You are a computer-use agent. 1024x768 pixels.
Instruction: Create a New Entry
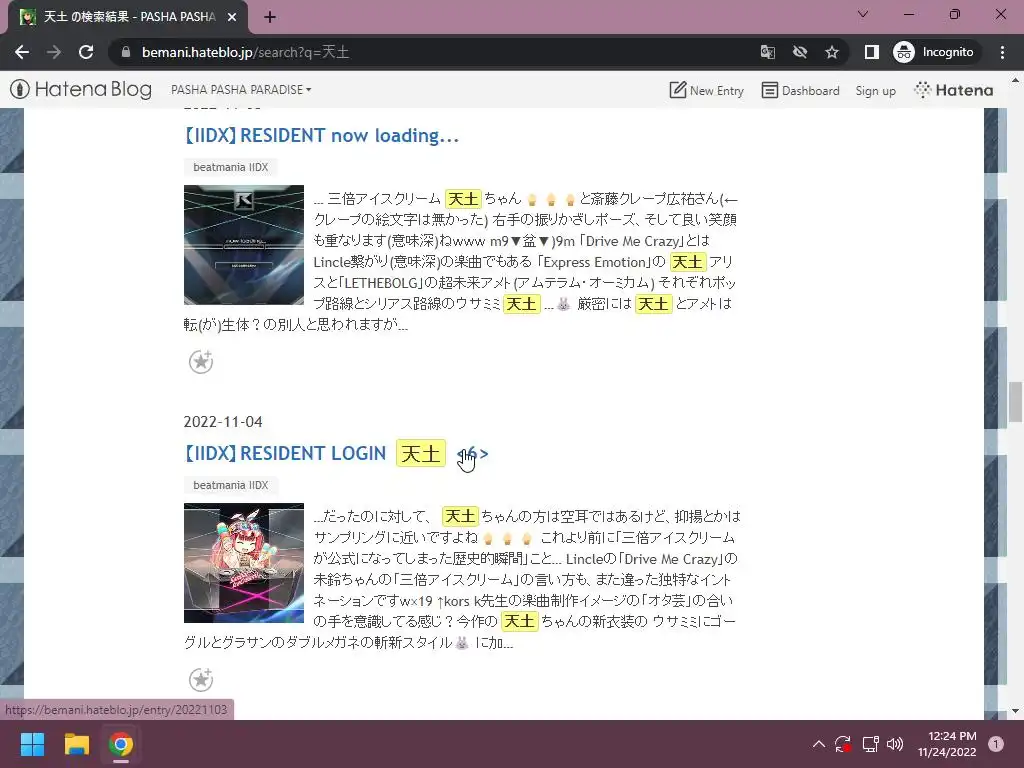[x=707, y=90]
